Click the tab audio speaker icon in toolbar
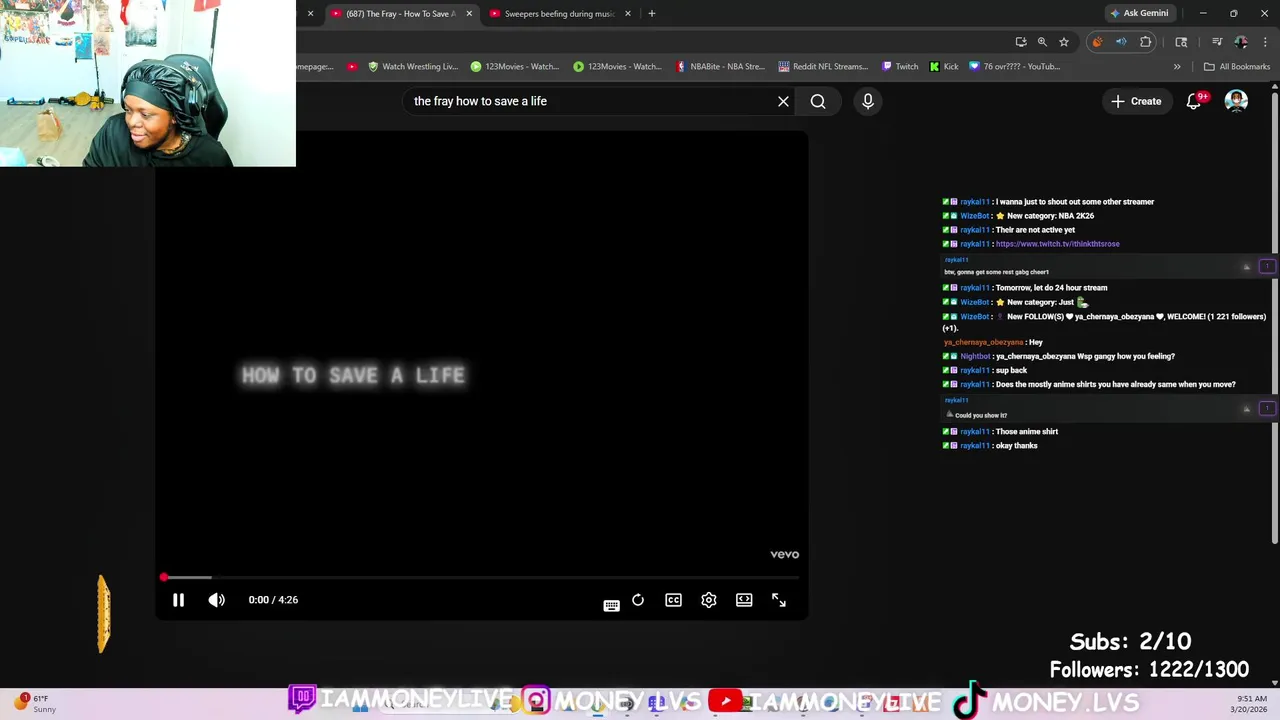The width and height of the screenshot is (1280, 720). coord(1121,42)
